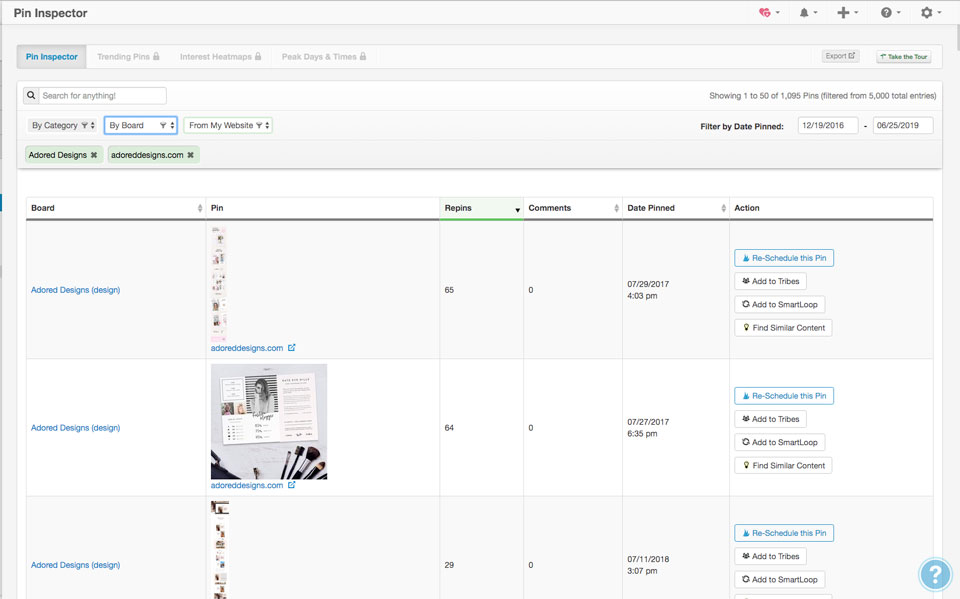The width and height of the screenshot is (960, 599).
Task: Expand the By Category filter dropdown
Action: click(60, 125)
